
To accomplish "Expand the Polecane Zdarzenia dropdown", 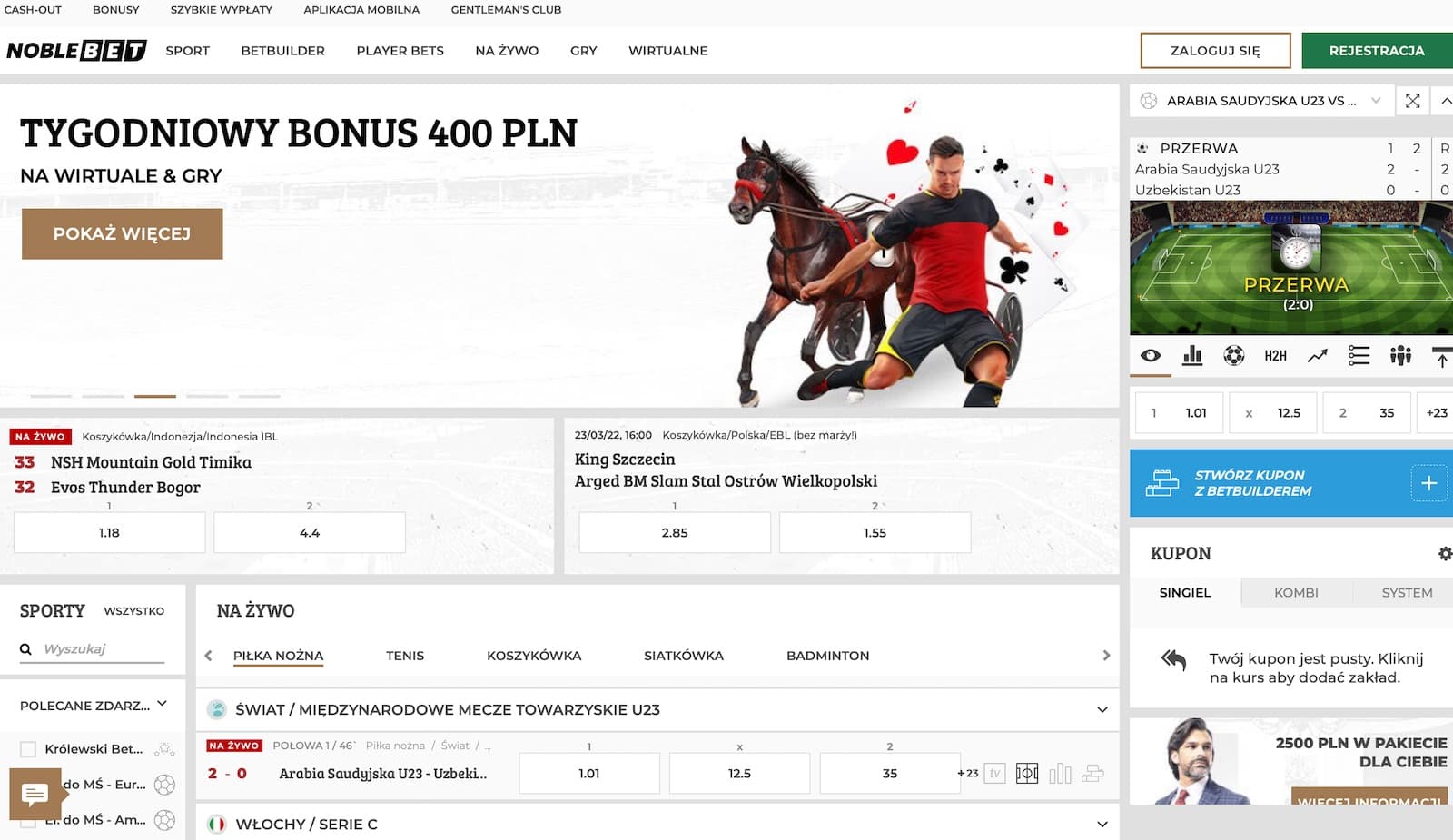I will click(162, 704).
